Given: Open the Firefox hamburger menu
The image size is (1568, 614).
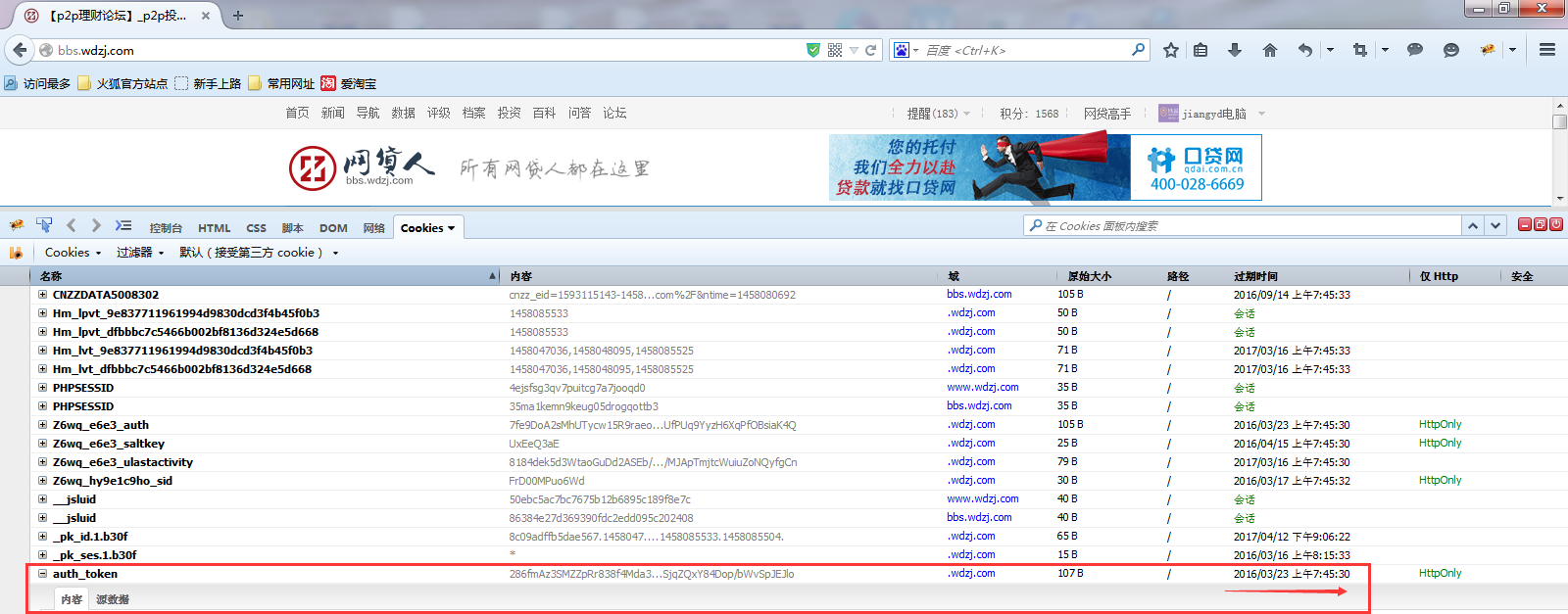Looking at the screenshot, I should [x=1547, y=50].
